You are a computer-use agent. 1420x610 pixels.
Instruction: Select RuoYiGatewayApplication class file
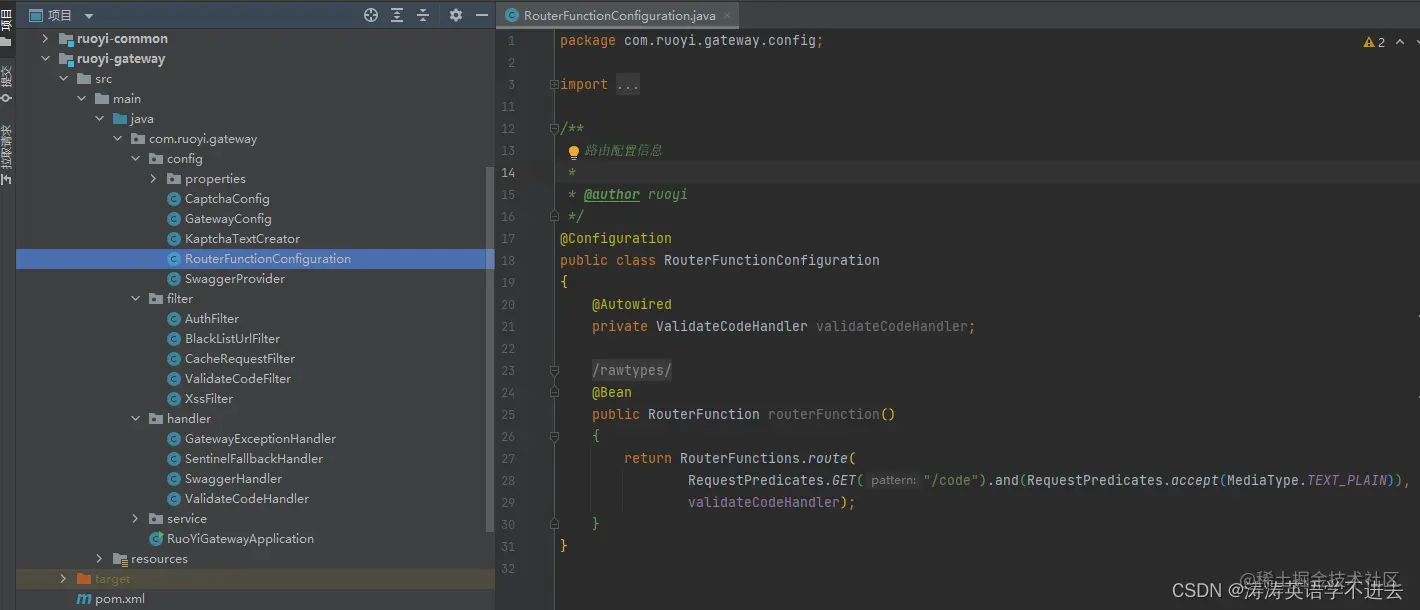tap(240, 539)
